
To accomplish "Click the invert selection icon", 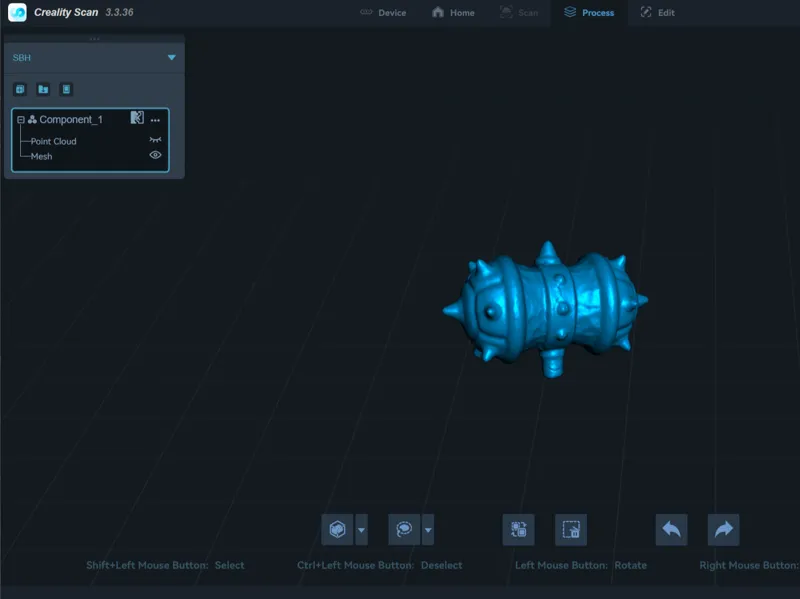I will [x=518, y=530].
